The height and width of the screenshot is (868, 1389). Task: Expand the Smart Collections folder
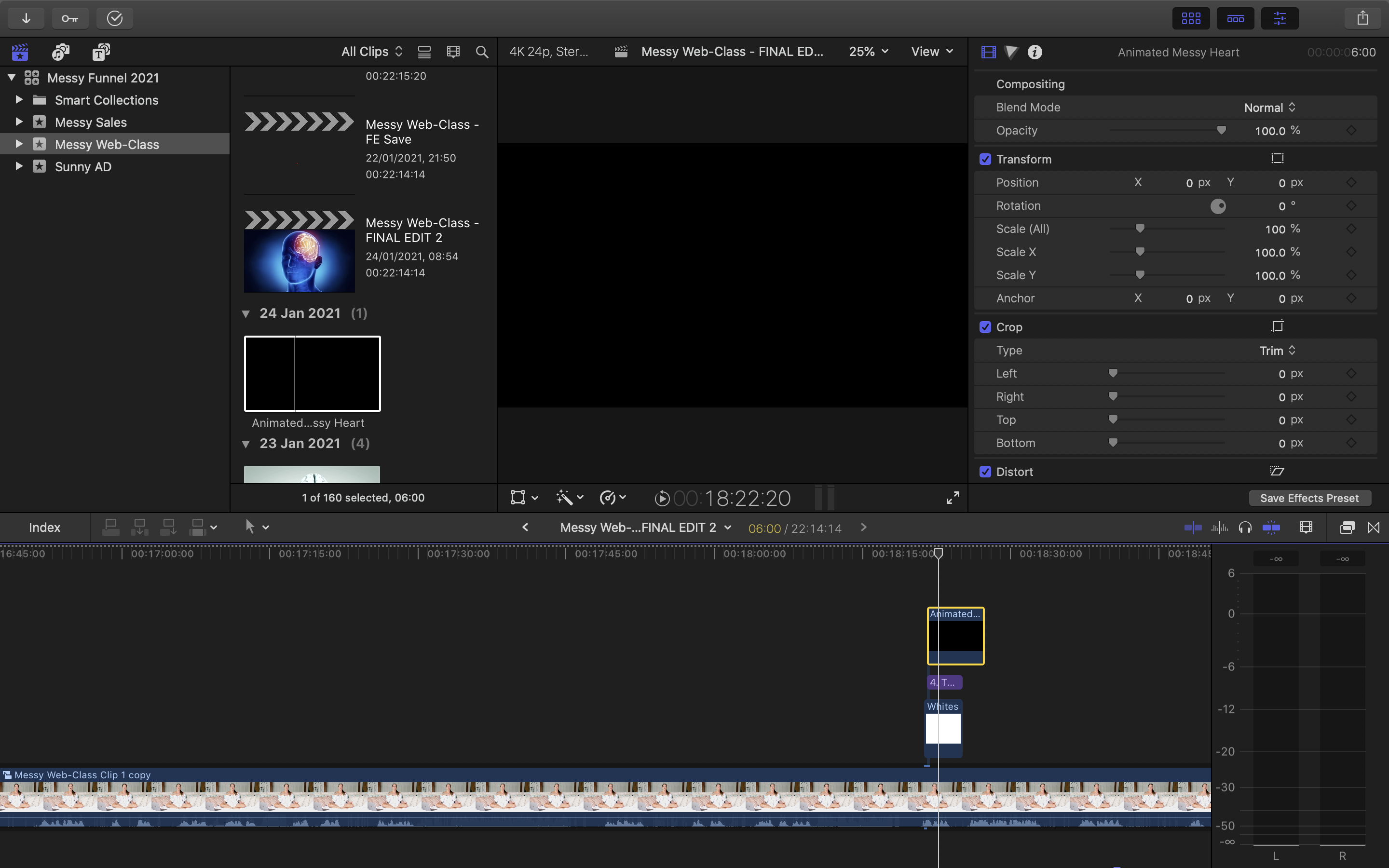click(x=19, y=100)
